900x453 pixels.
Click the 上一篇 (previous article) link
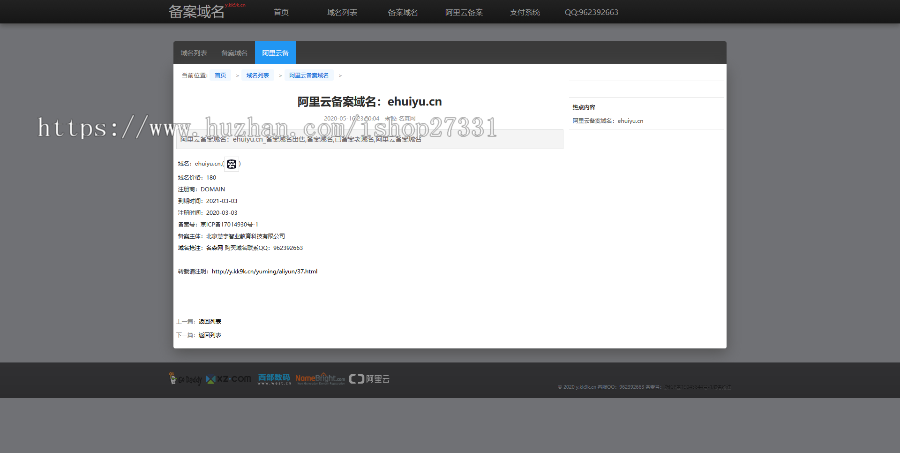(x=210, y=322)
